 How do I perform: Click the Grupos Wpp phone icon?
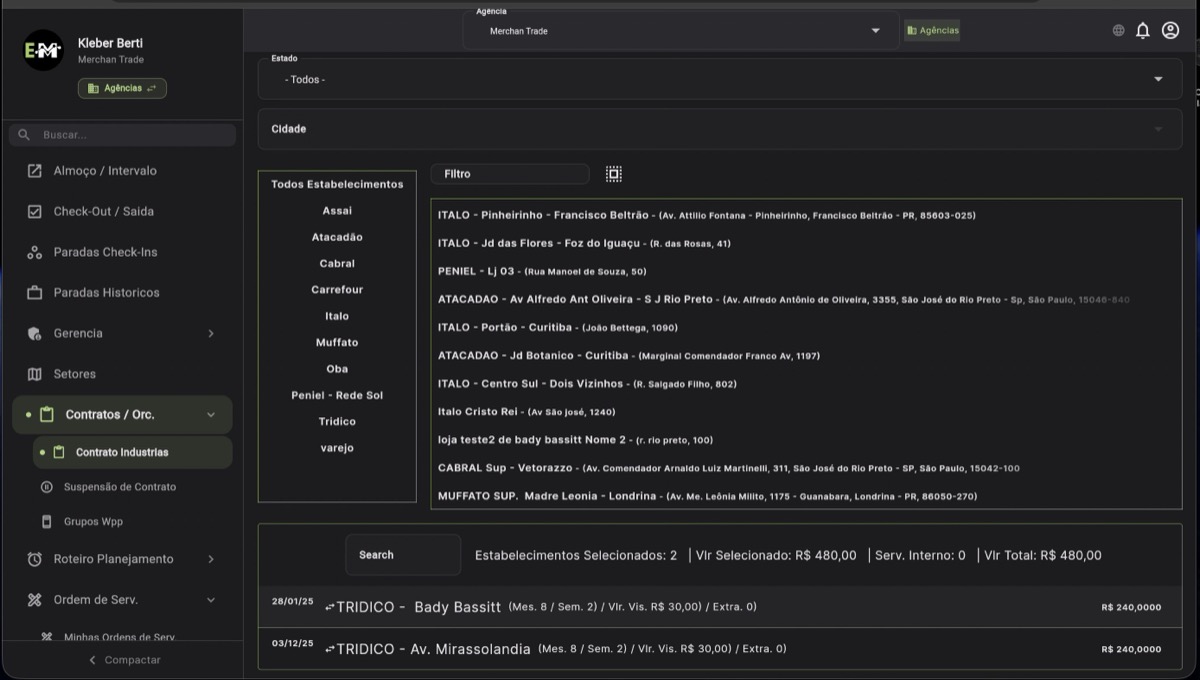point(46,522)
